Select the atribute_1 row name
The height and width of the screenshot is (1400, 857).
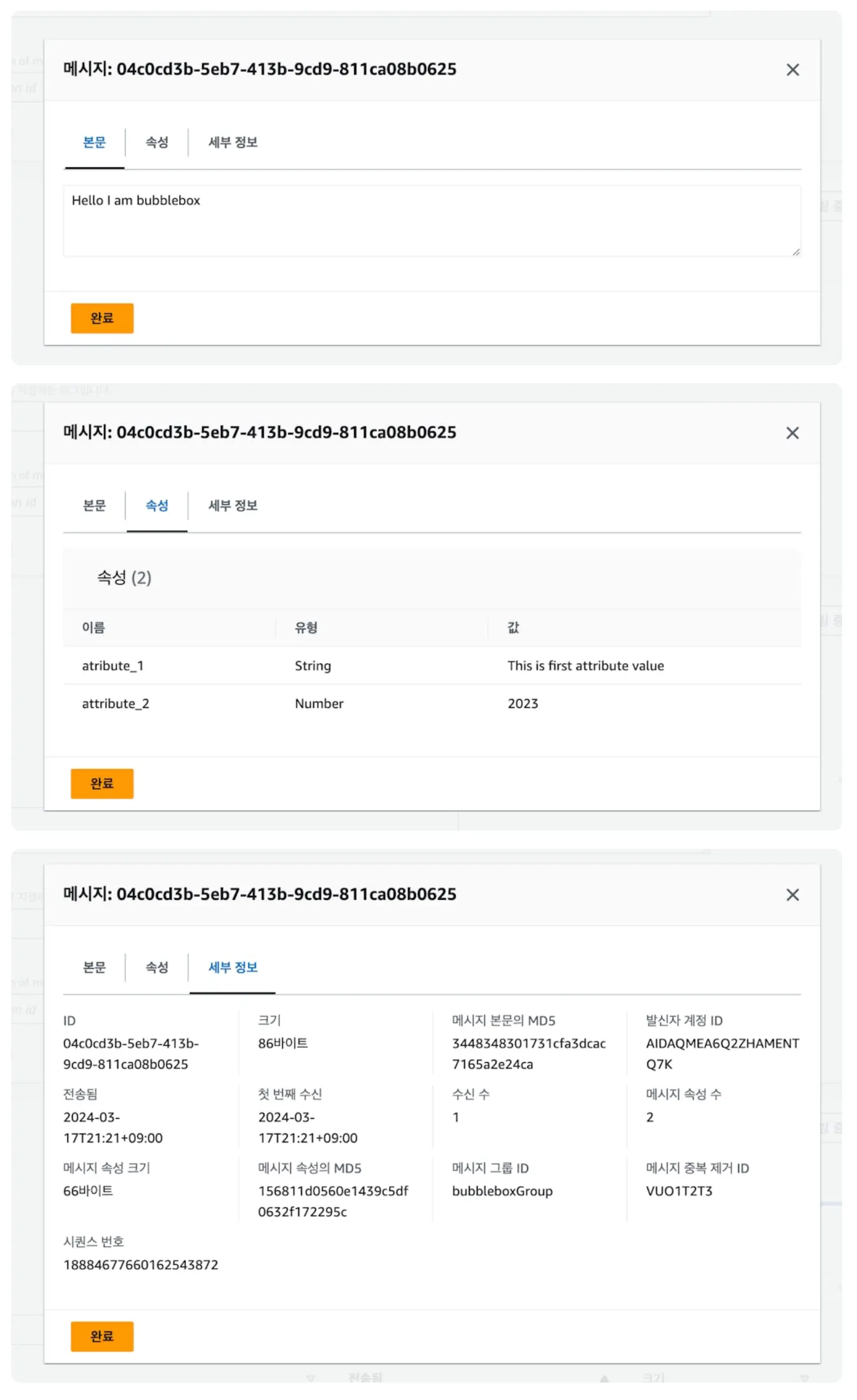pyautogui.click(x=113, y=666)
